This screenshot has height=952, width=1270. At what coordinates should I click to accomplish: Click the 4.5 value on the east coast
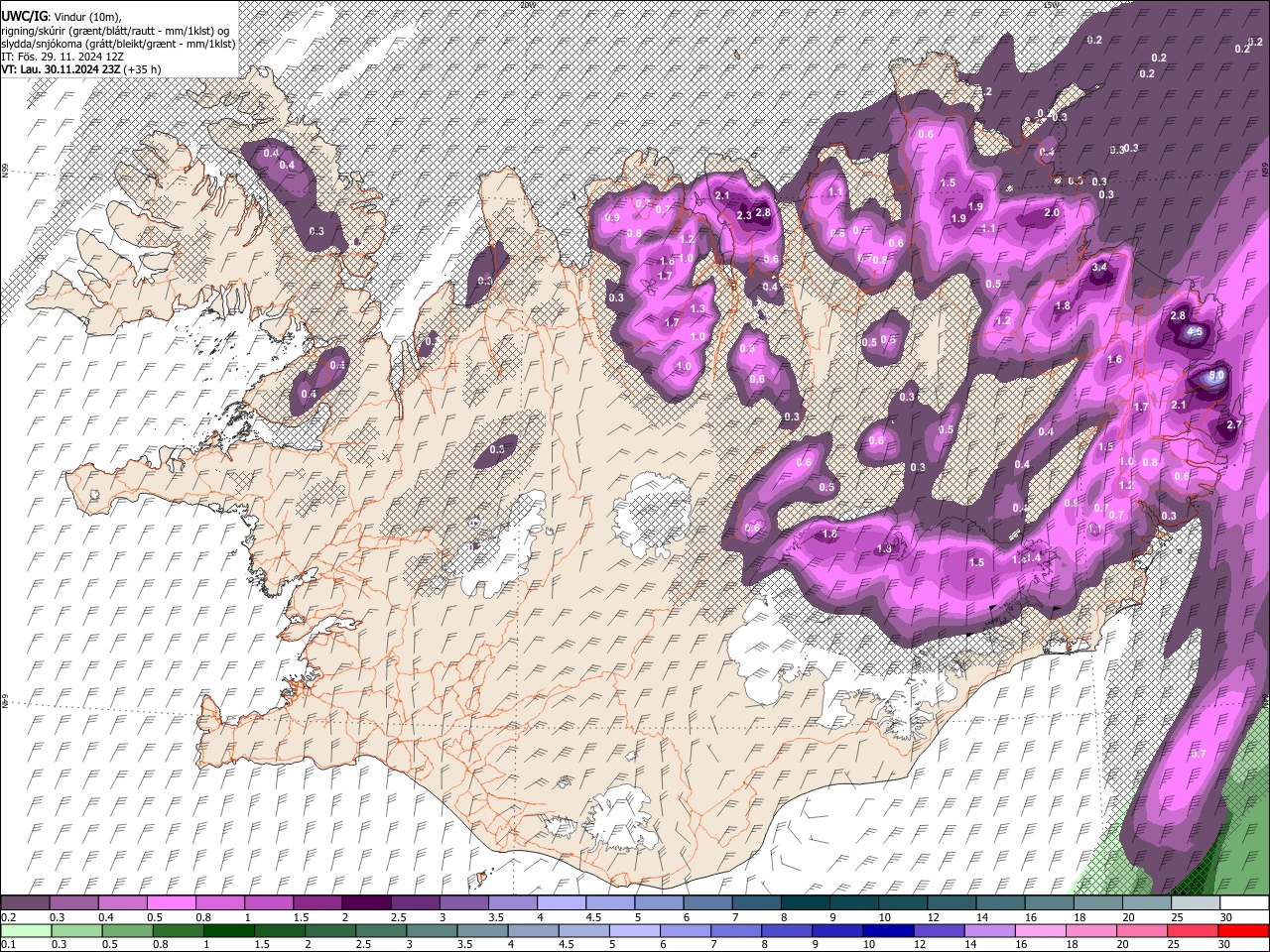pyautogui.click(x=1196, y=332)
